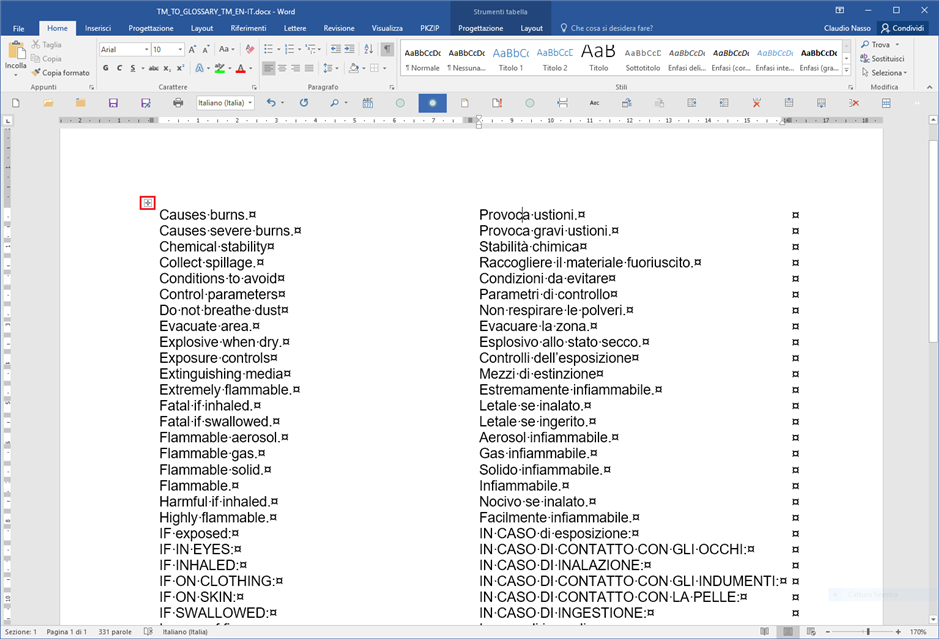Switch to the Inserisci tab
Screen dimensions: 939x639
pyautogui.click(x=98, y=28)
